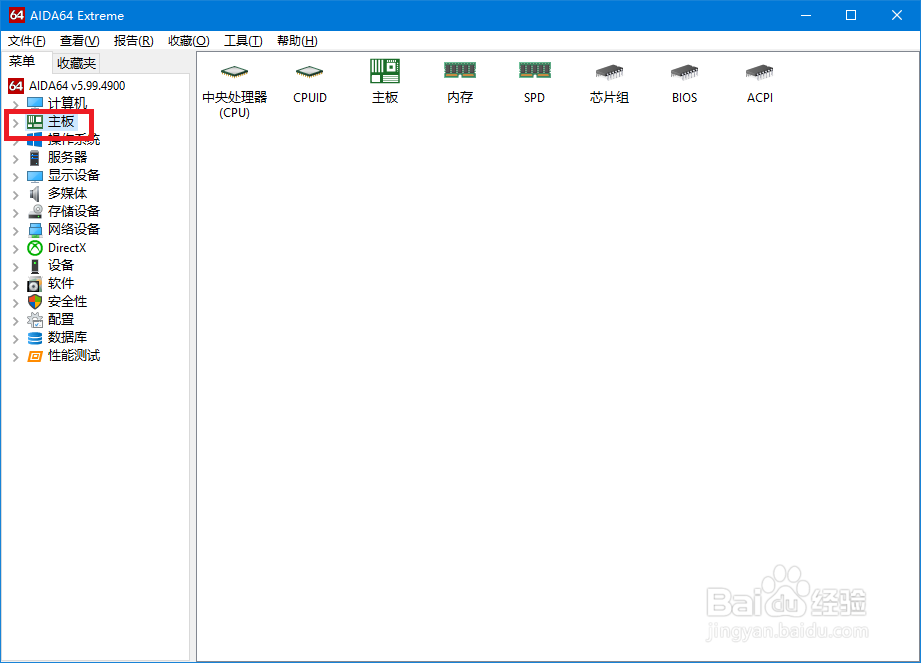Expand the DirectX tree node

click(16, 249)
